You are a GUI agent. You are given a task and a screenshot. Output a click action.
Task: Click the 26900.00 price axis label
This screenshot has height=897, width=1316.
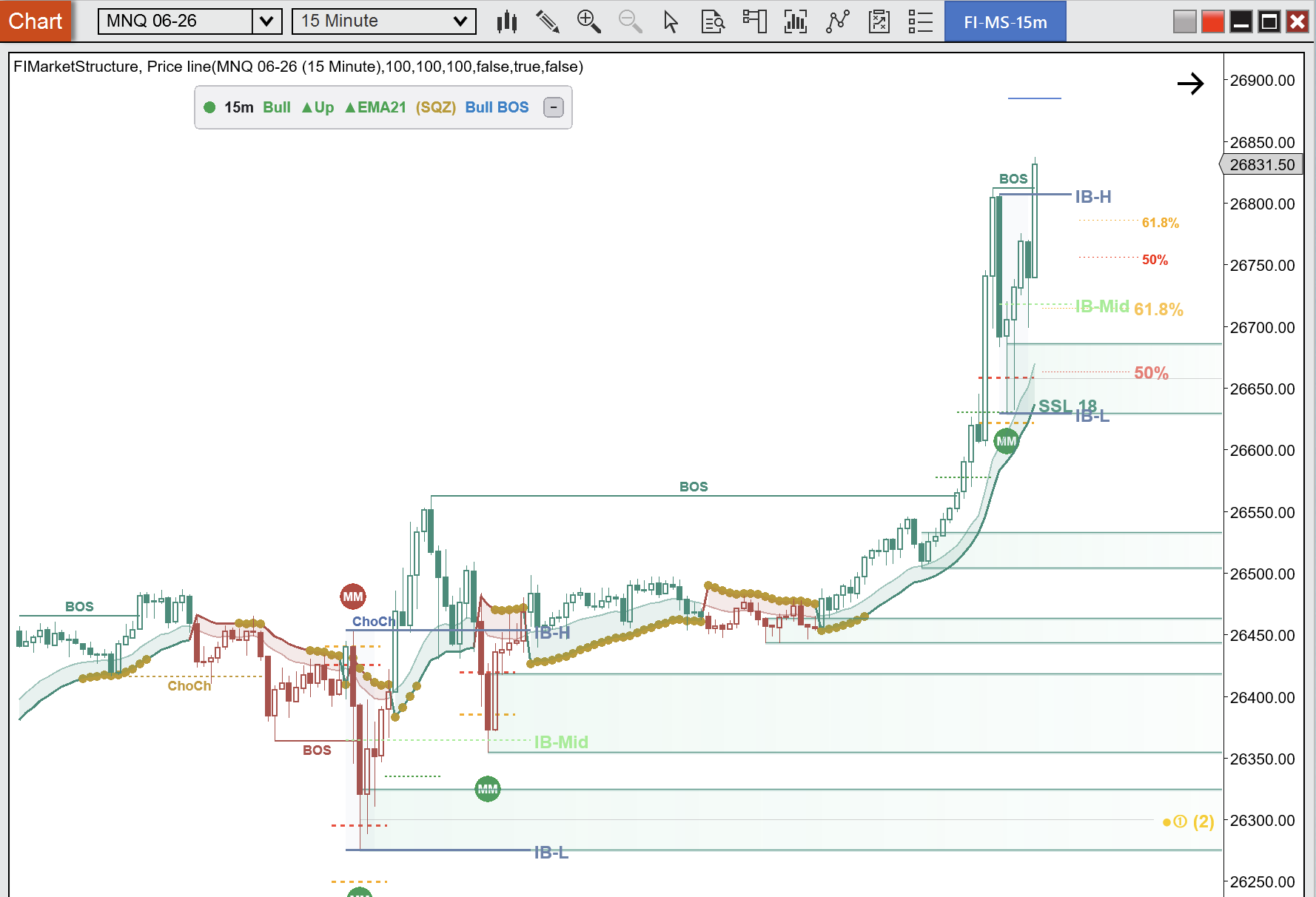pyautogui.click(x=1262, y=81)
